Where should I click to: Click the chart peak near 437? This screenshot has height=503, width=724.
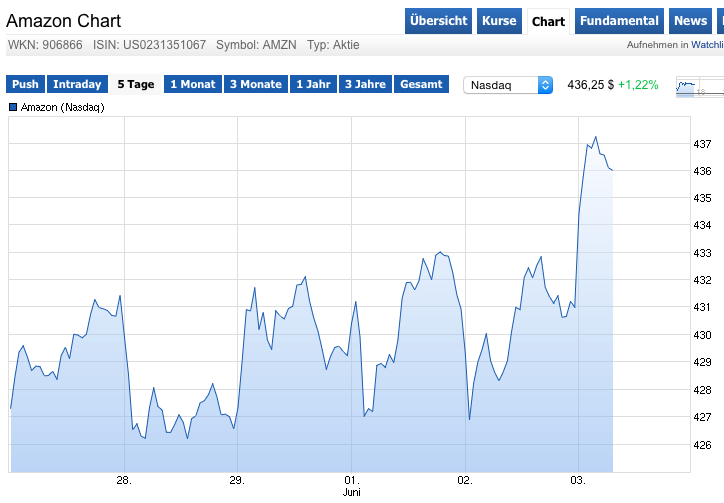595,138
